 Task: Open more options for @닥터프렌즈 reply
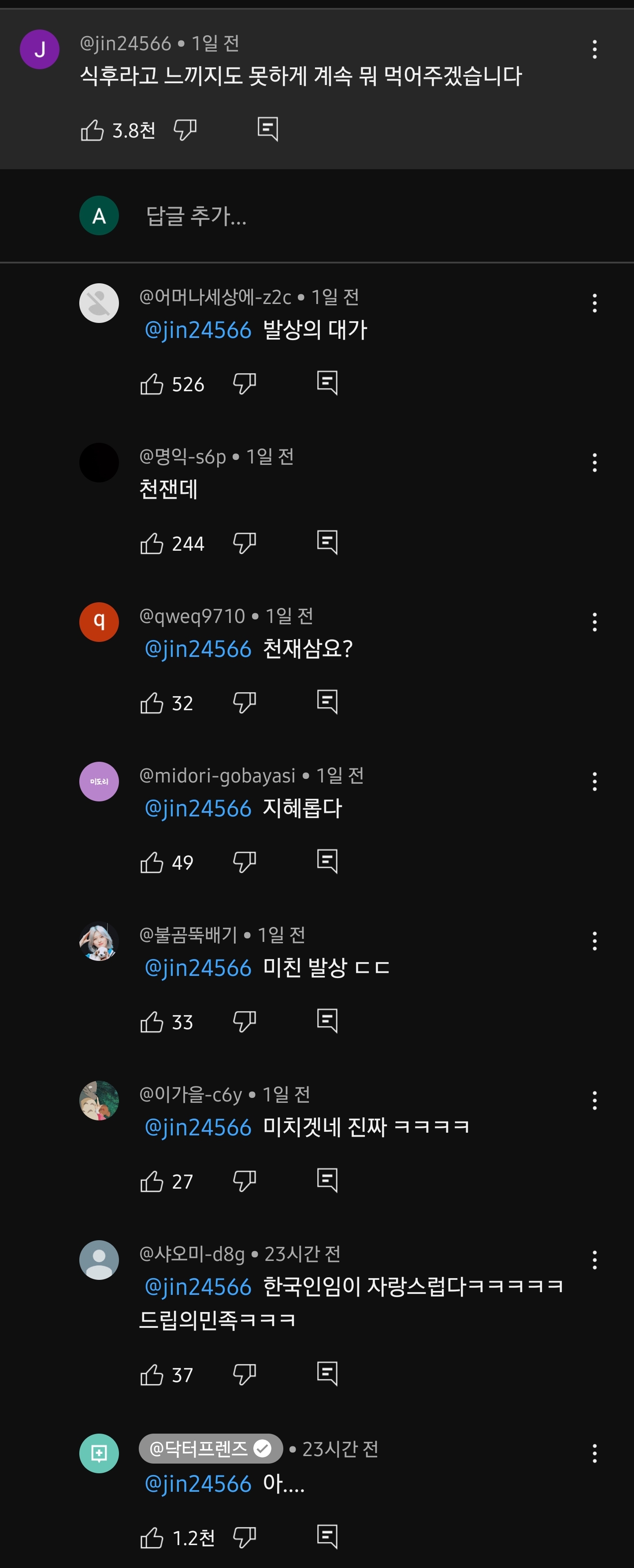[x=594, y=1453]
